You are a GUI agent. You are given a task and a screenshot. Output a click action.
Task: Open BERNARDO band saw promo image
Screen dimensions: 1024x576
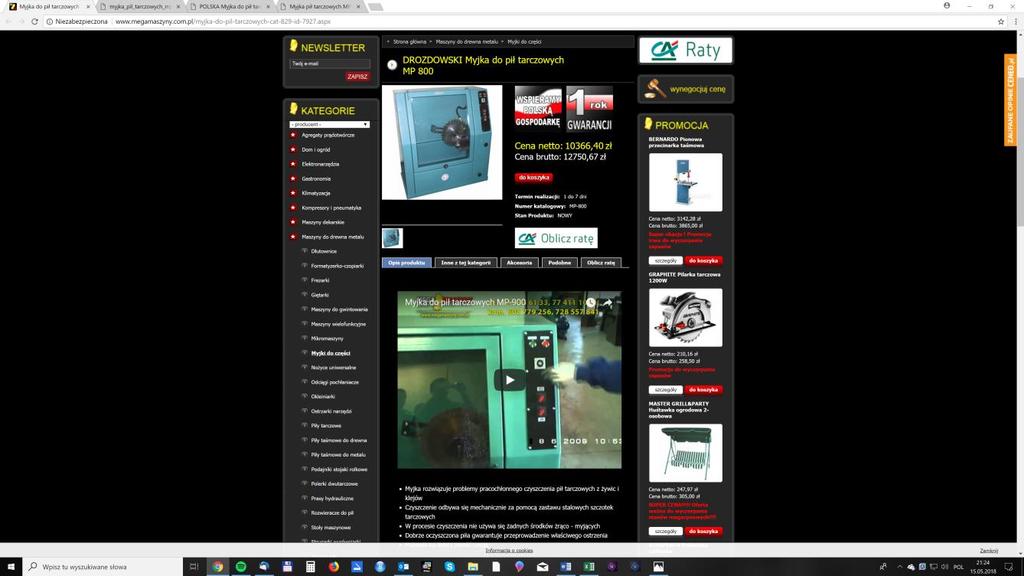[685, 182]
